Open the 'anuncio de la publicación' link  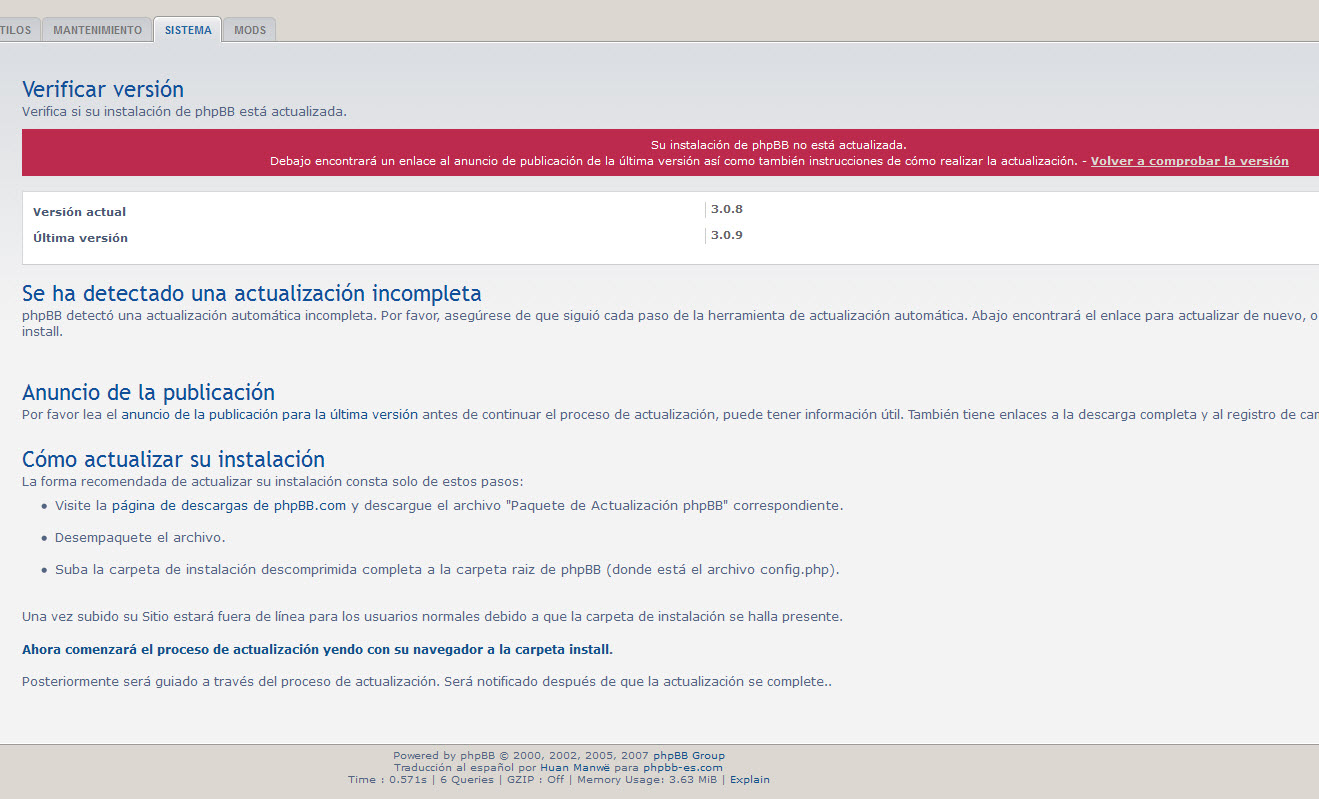pos(269,414)
